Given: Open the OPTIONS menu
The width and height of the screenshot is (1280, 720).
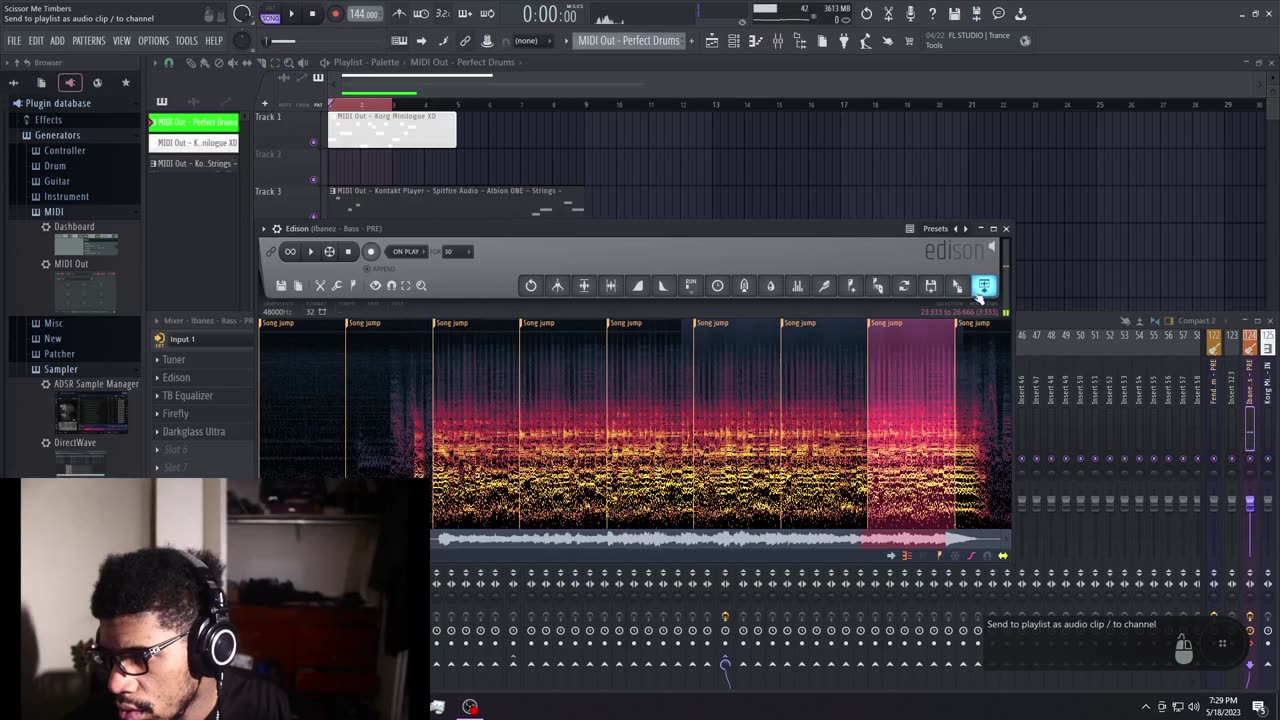Looking at the screenshot, I should pos(153,41).
